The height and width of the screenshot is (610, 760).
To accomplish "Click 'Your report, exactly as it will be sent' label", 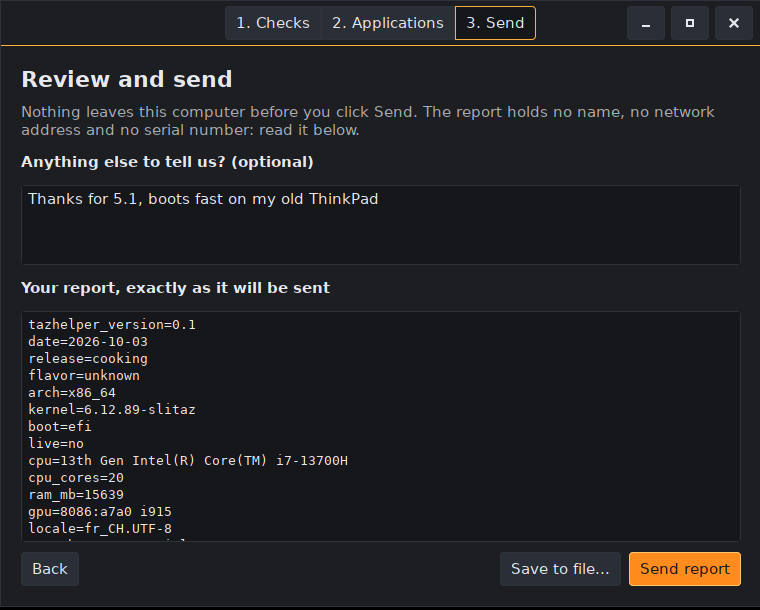I will tap(175, 288).
